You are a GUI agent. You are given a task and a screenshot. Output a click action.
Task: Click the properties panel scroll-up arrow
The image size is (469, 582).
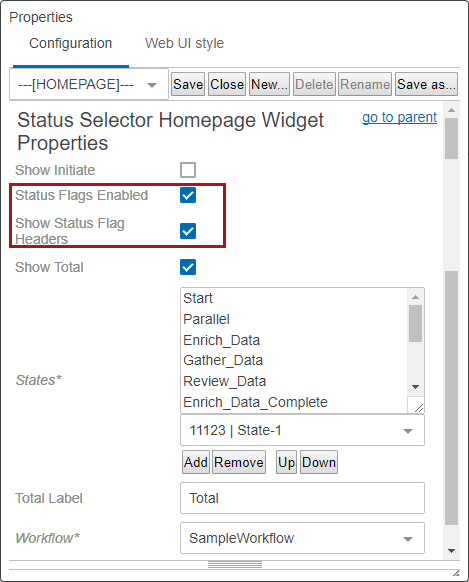pyautogui.click(x=451, y=110)
